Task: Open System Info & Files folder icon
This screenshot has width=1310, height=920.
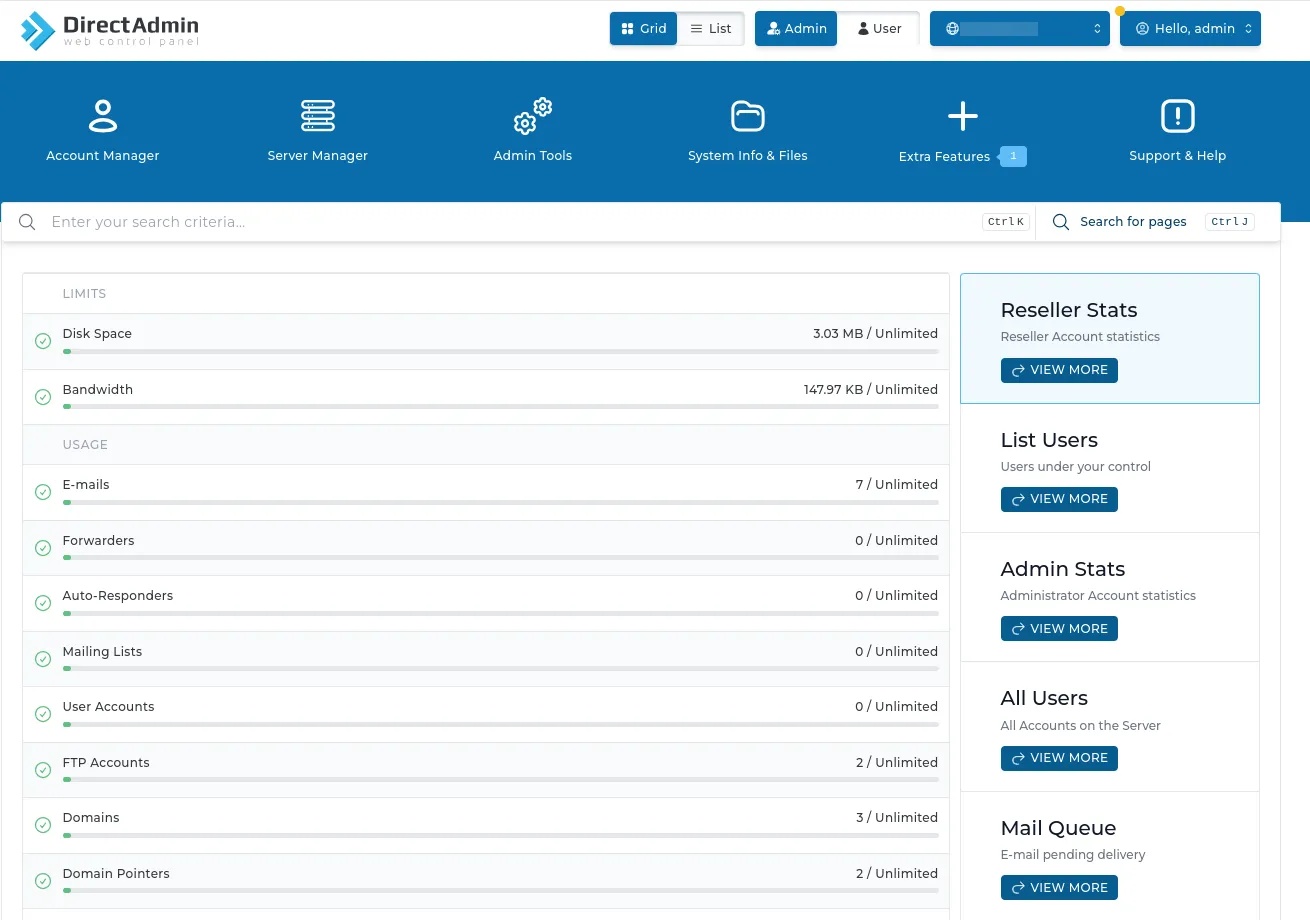Action: click(747, 116)
